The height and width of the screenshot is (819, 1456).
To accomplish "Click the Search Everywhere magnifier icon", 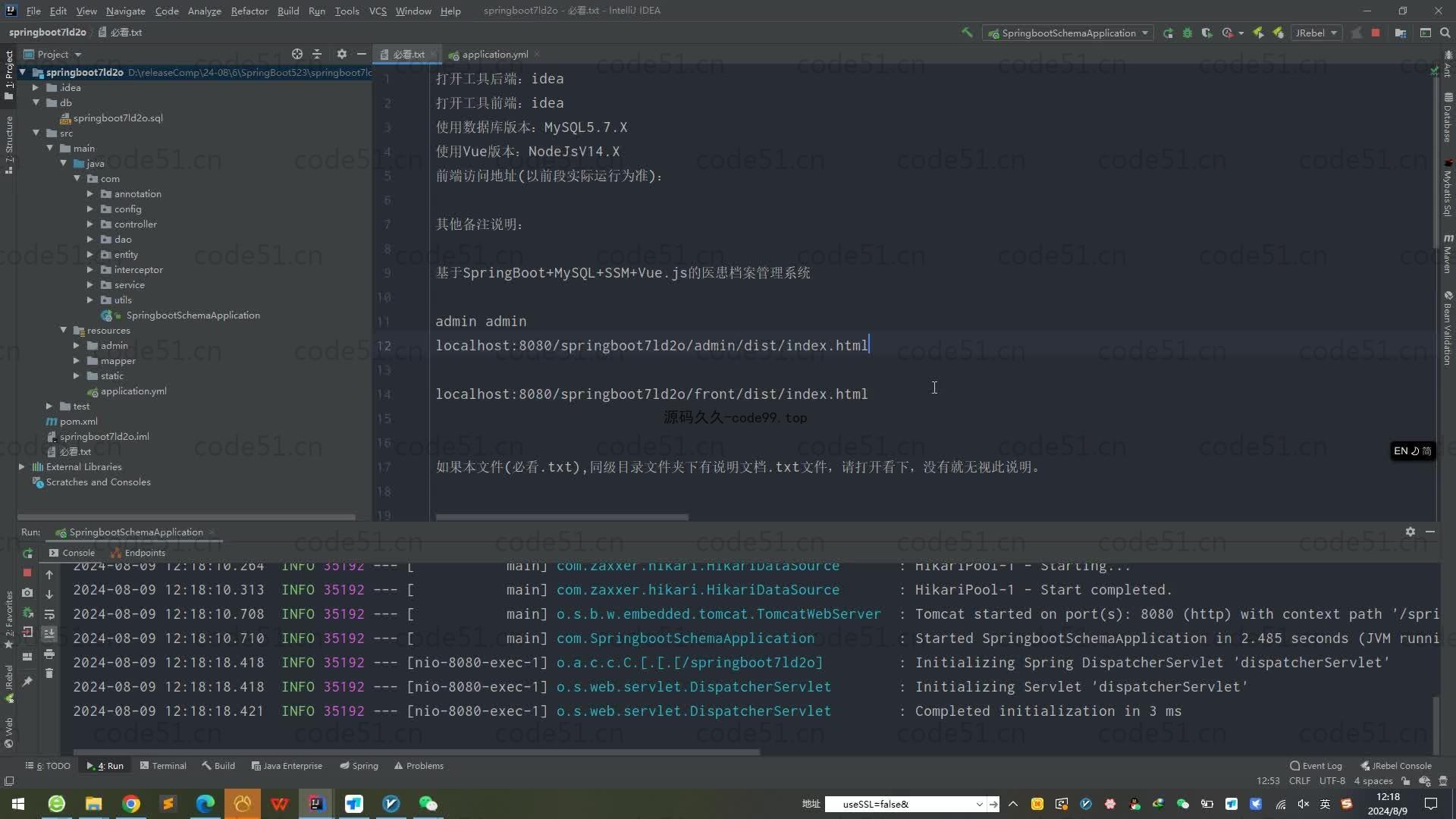I will click(1445, 33).
